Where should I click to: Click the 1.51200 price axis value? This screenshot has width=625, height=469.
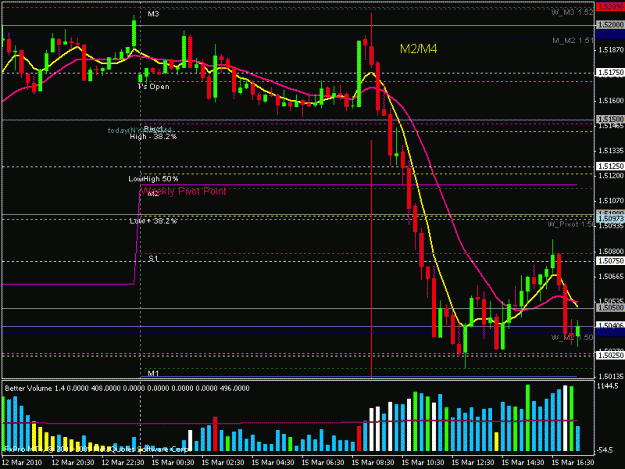pos(610,176)
